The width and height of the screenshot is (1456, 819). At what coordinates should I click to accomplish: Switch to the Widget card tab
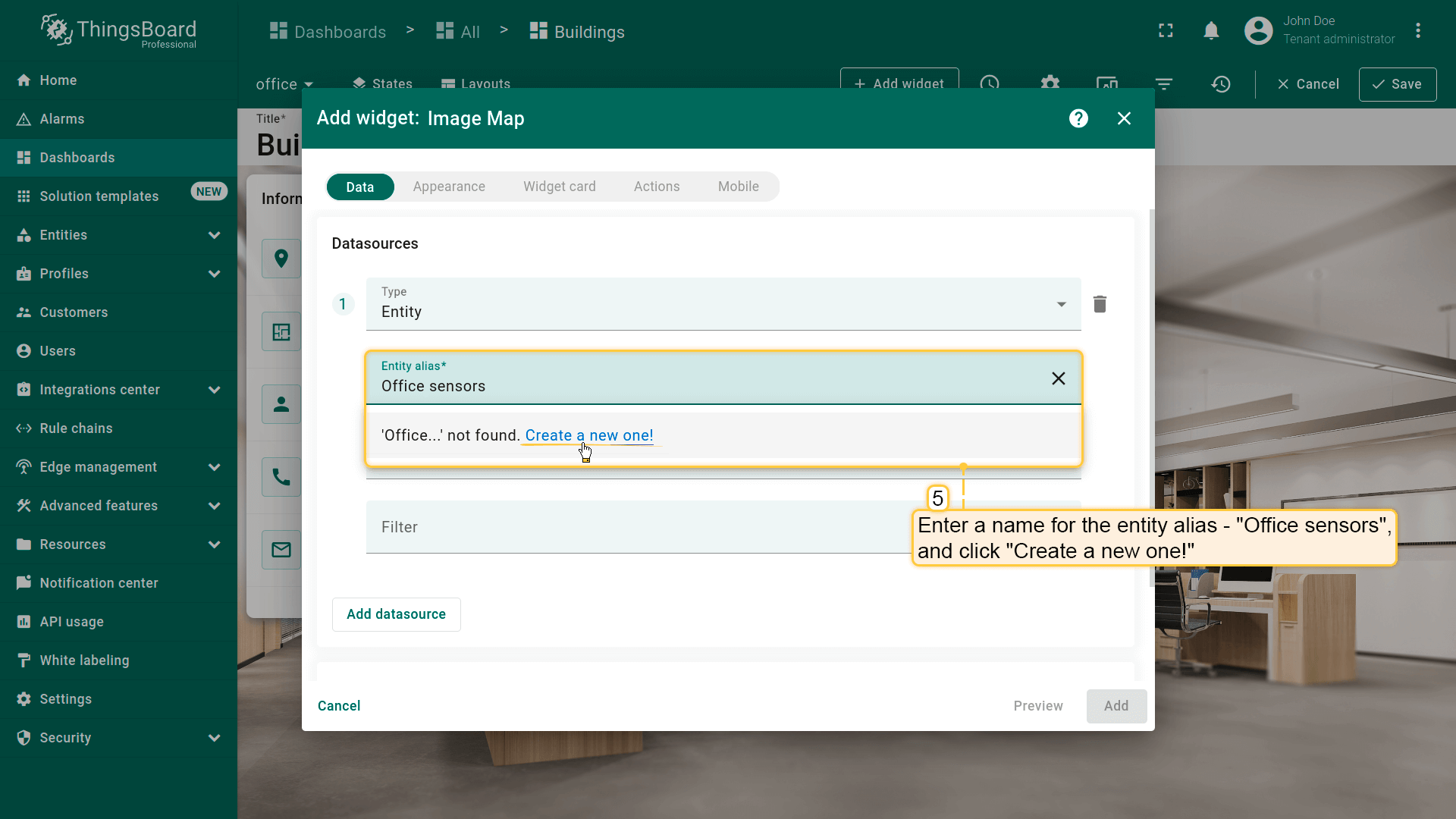click(x=559, y=187)
